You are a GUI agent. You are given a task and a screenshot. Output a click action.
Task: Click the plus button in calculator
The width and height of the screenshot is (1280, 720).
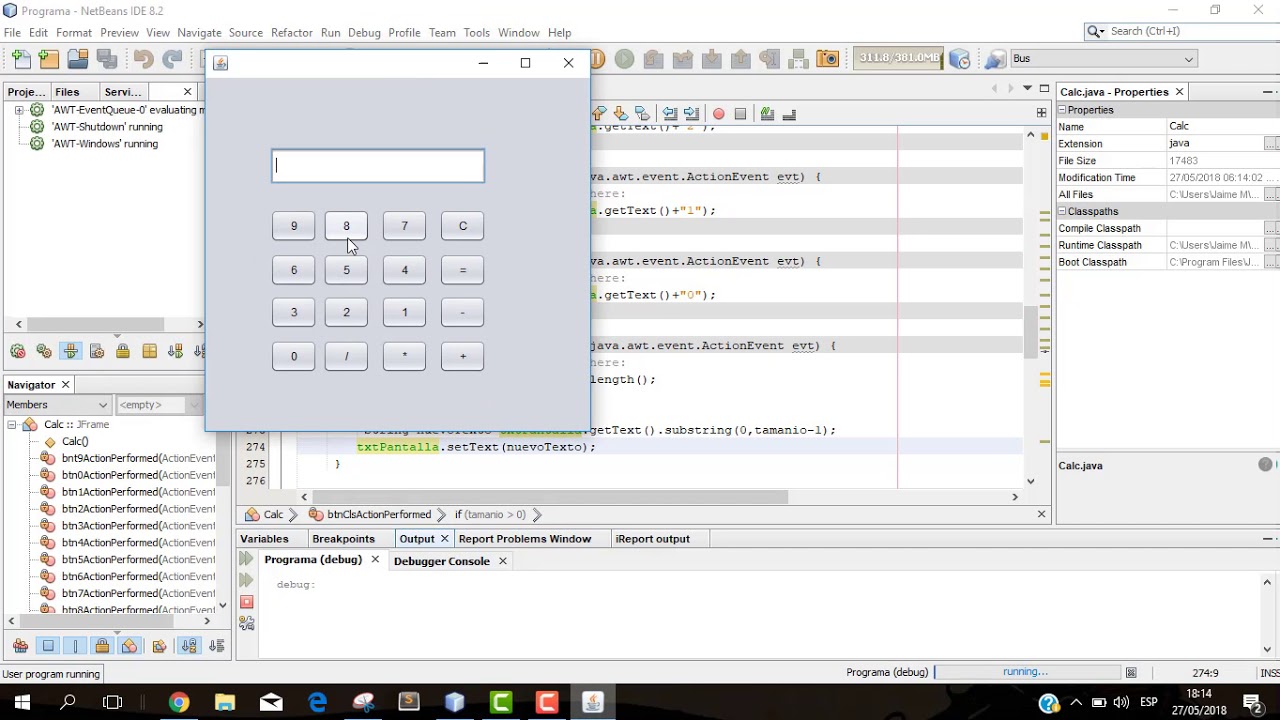click(x=462, y=356)
